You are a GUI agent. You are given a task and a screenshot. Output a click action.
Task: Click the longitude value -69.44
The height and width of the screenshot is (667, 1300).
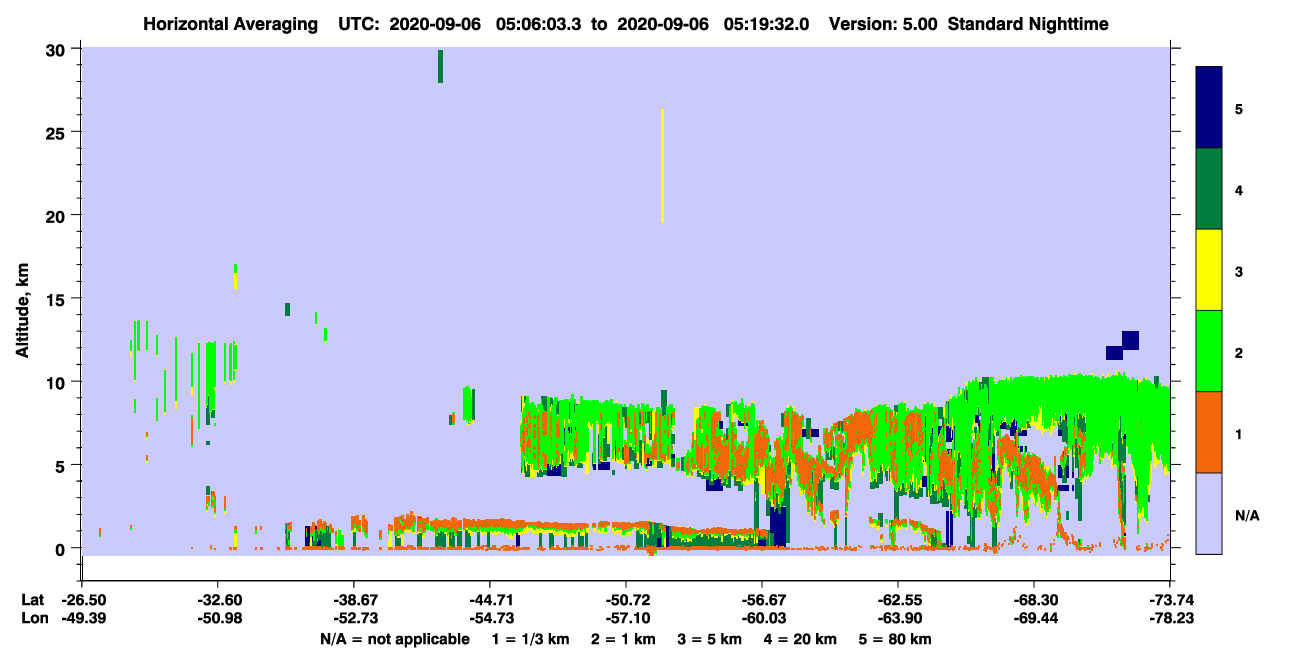(x=1034, y=619)
